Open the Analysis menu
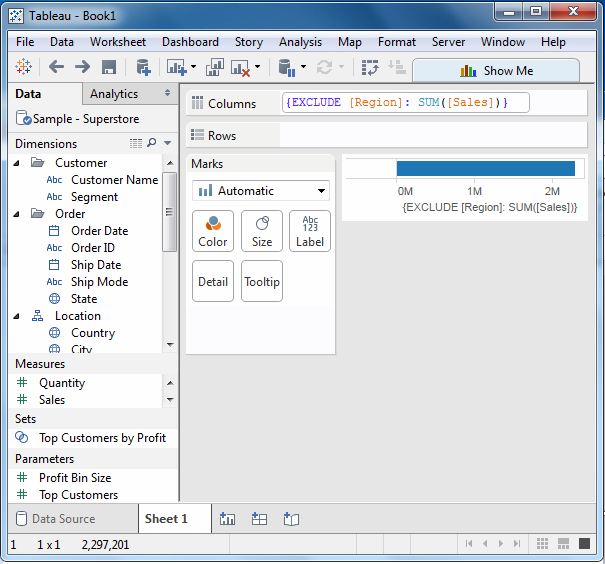This screenshot has width=605, height=564. tap(300, 42)
